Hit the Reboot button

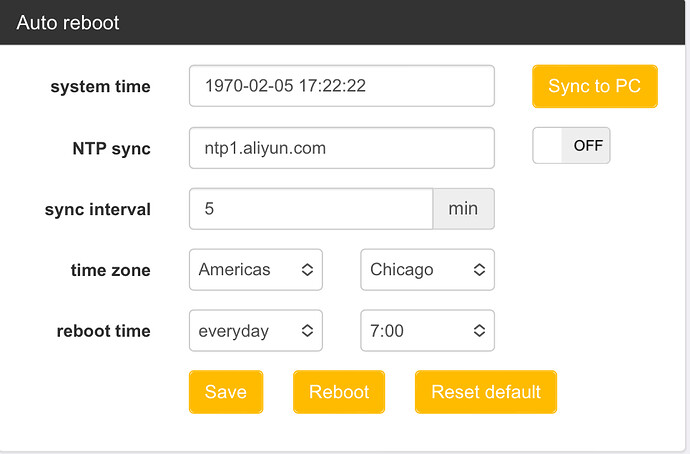339,392
